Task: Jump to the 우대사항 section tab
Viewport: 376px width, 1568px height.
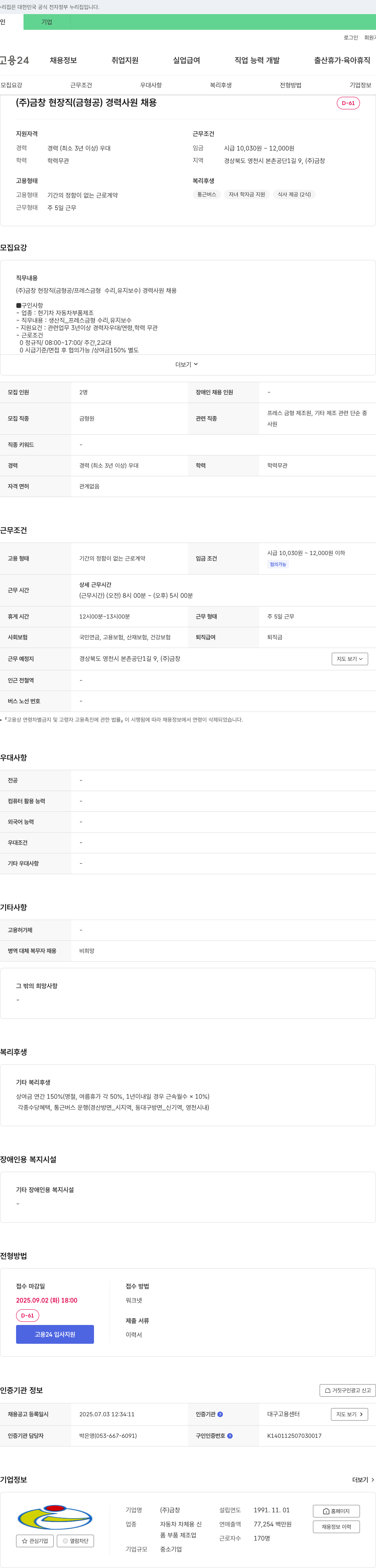Action: 151,85
